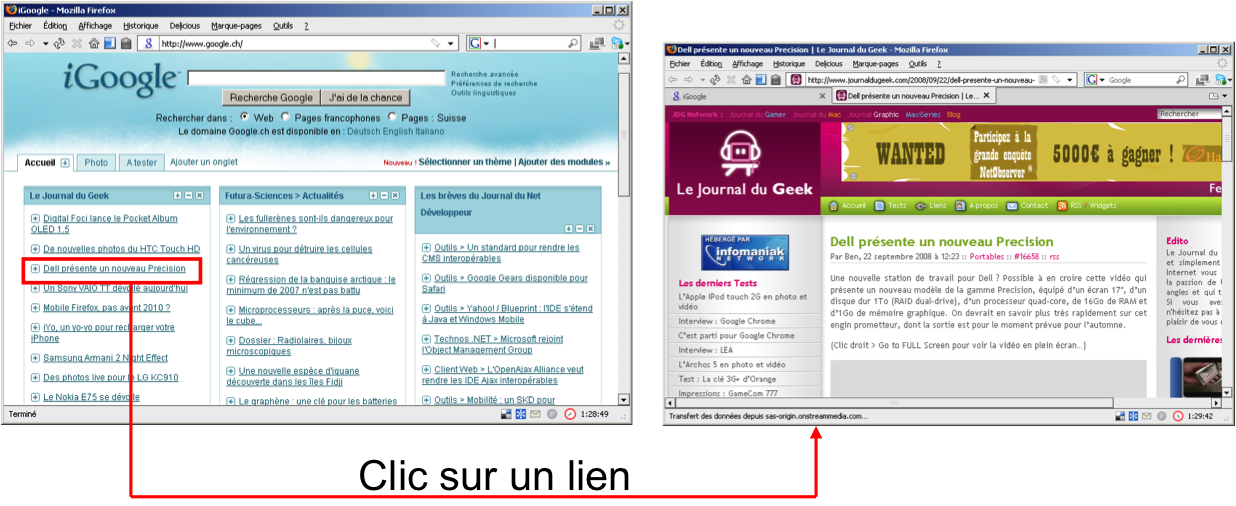Click Le Journal du Geek robot logo
This screenshot has width=1236, height=506.
pyautogui.click(x=740, y=152)
